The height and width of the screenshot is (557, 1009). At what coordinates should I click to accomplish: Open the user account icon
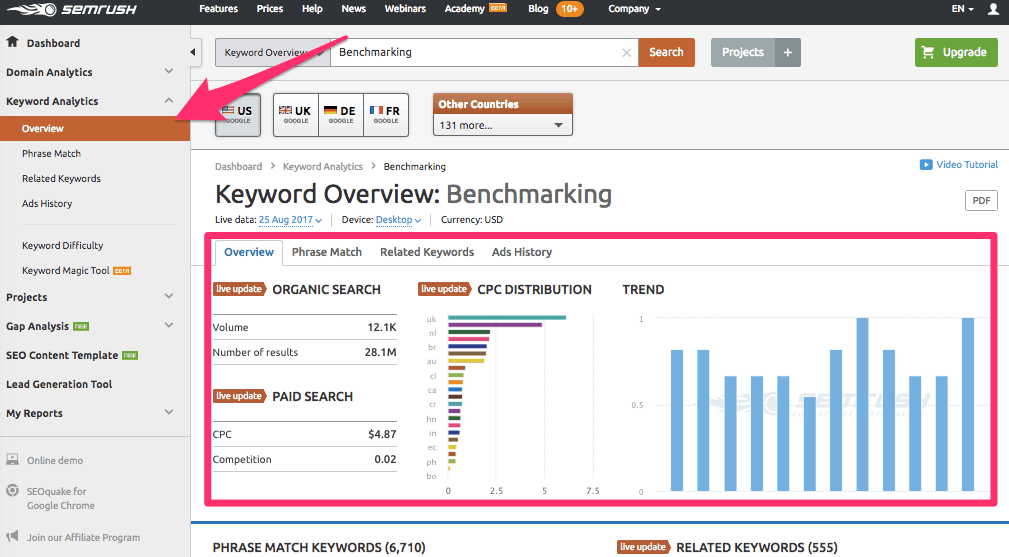coord(994,9)
